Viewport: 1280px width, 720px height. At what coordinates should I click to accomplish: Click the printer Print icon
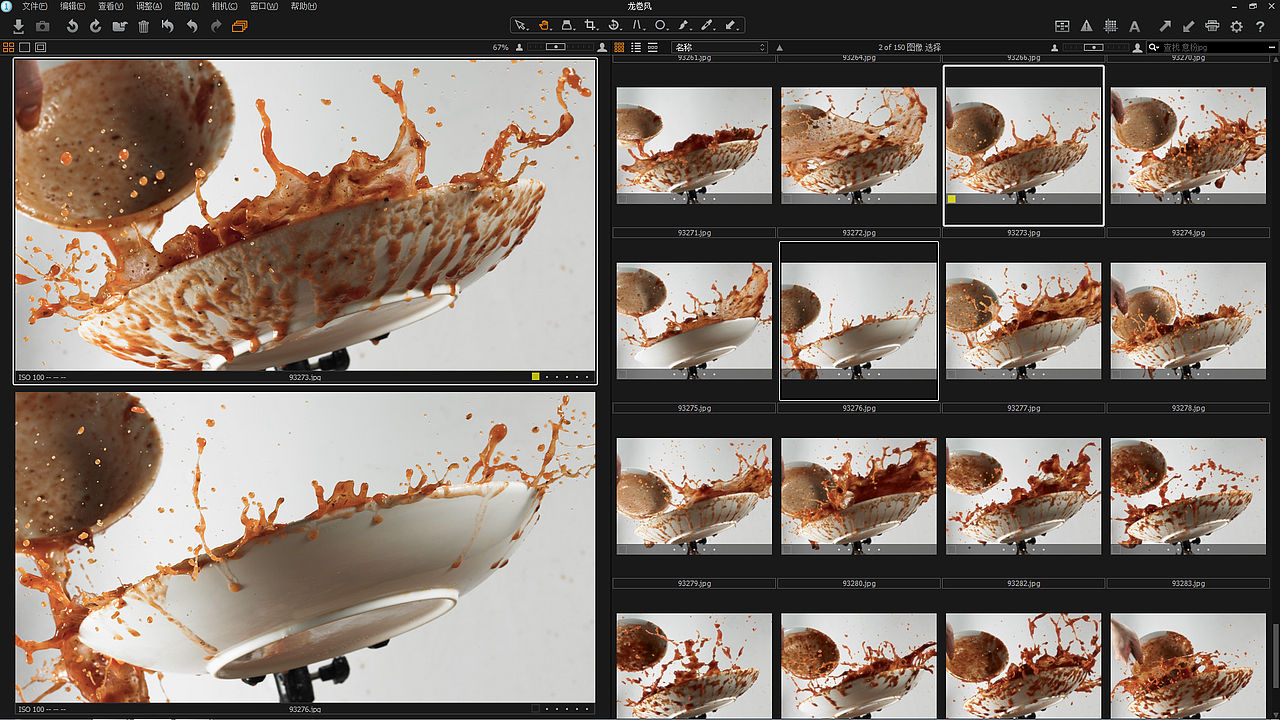tap(1213, 27)
